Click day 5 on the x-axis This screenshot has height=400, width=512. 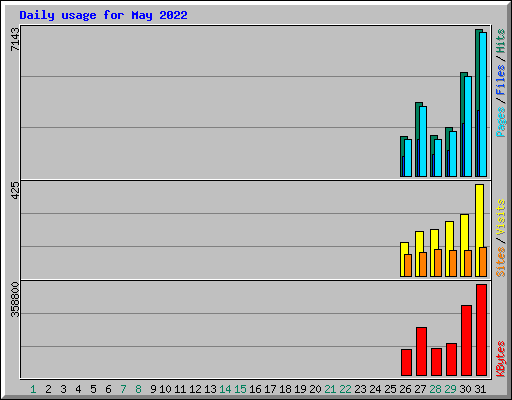coord(93,389)
